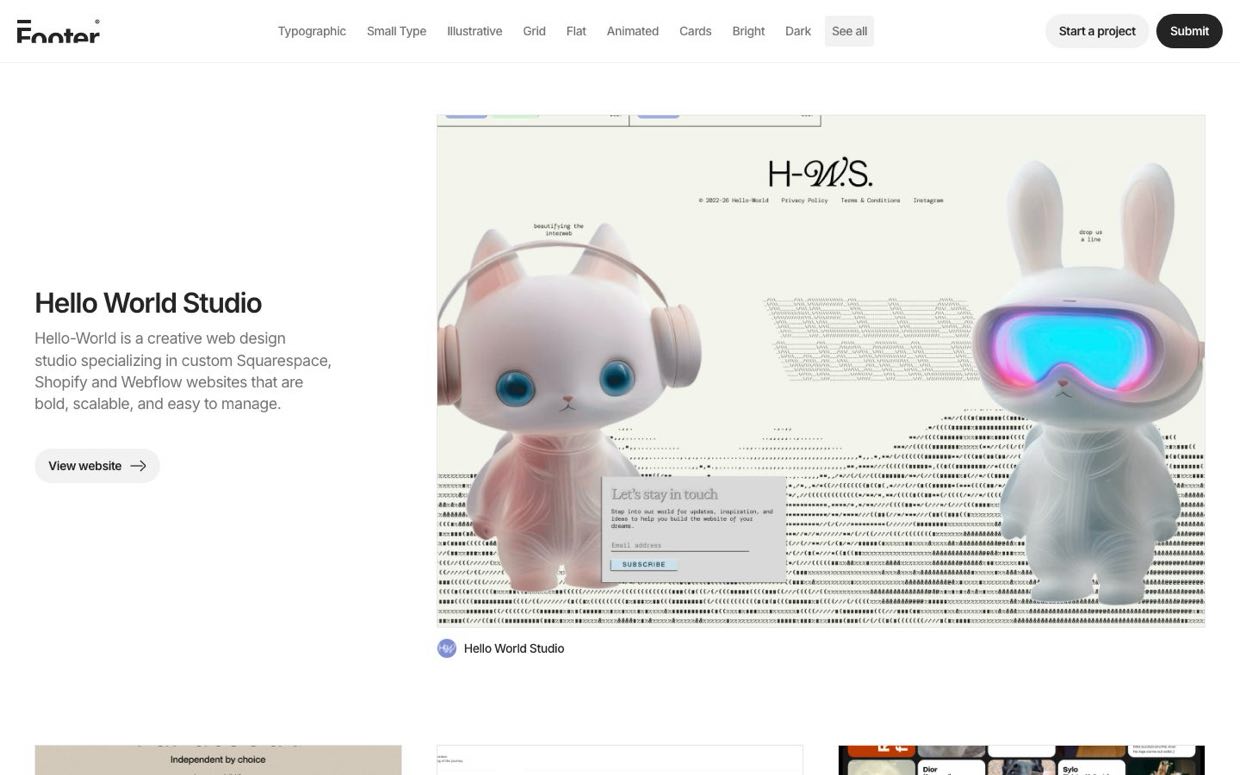
Task: Filter by Typographic category
Action: [x=312, y=31]
